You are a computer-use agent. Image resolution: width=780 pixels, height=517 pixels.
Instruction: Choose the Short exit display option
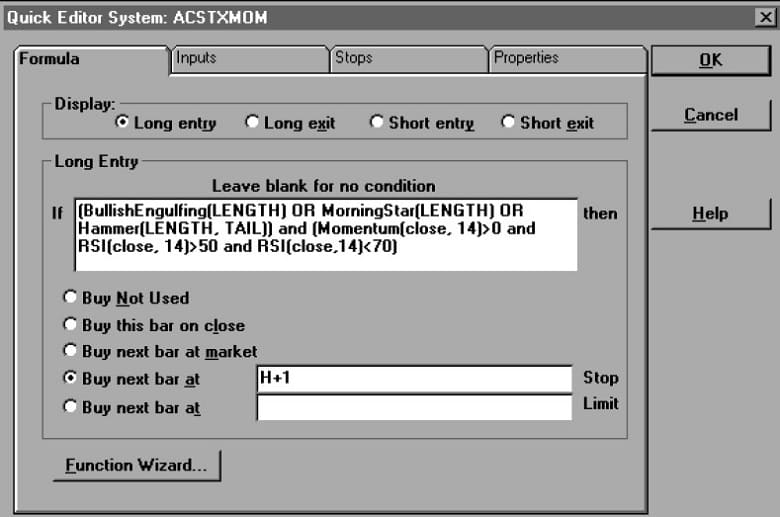pos(508,123)
